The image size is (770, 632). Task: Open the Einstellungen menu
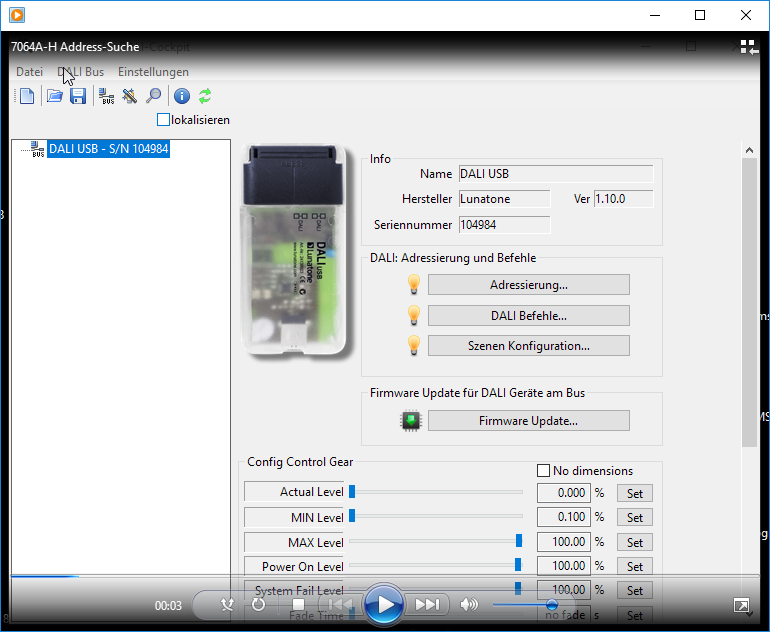[153, 72]
